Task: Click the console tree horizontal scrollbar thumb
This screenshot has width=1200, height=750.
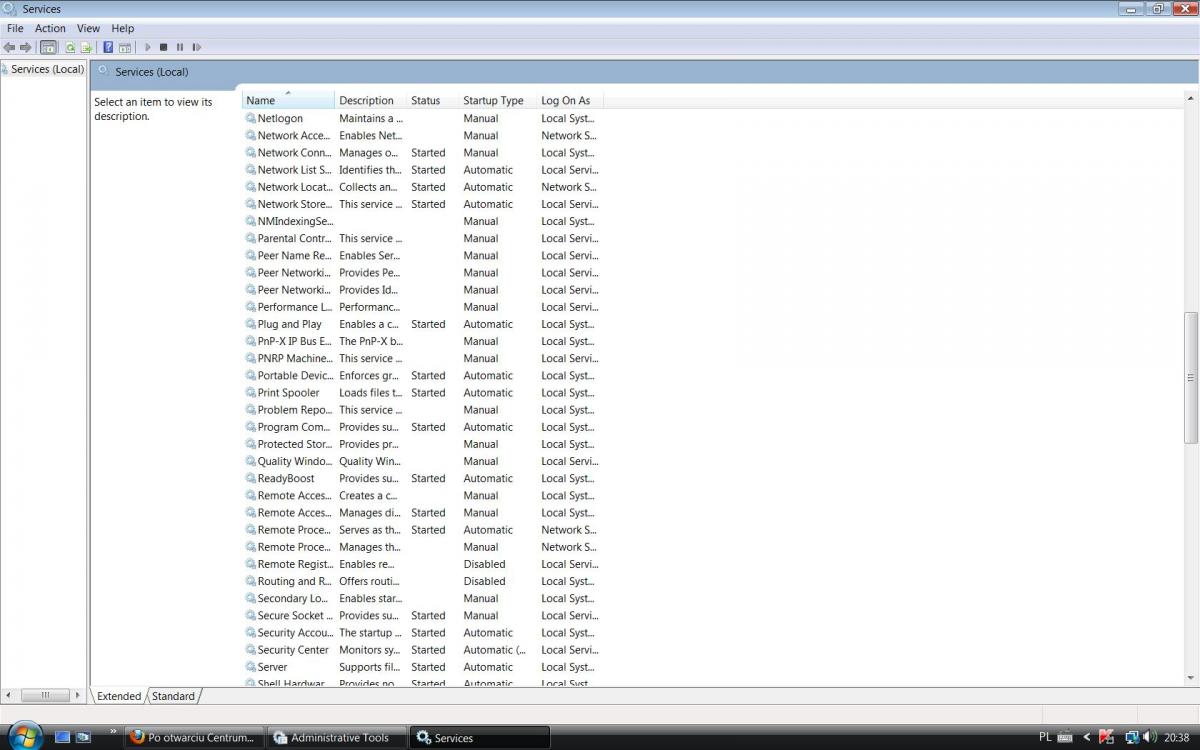Action: point(43,695)
